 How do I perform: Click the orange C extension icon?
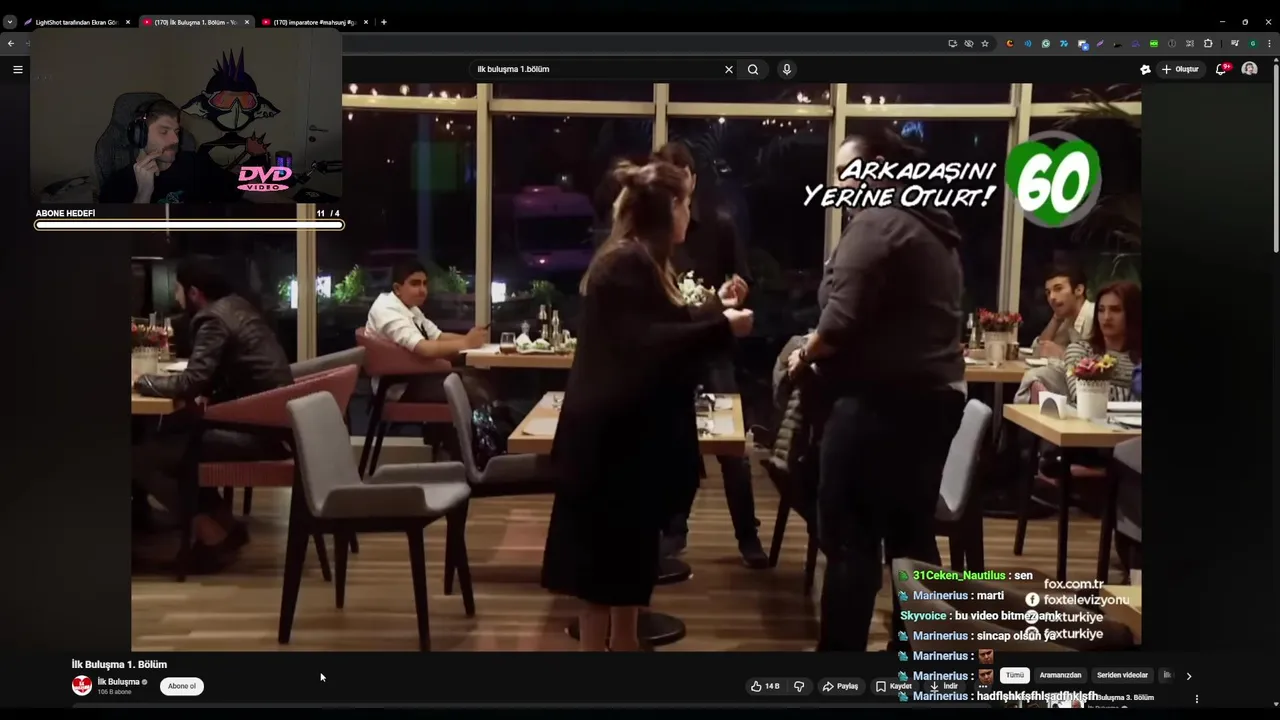point(1010,43)
